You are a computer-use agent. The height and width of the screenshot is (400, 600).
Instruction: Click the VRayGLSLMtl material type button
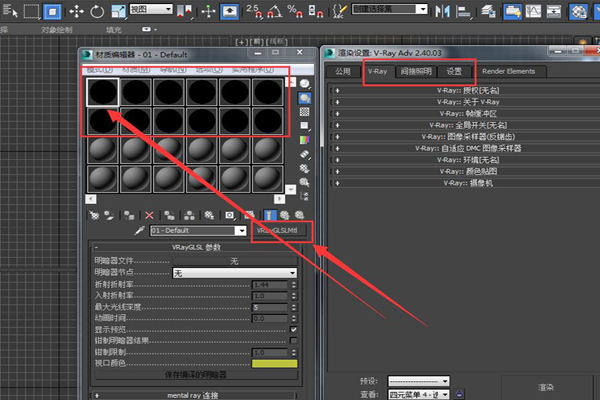tap(283, 231)
